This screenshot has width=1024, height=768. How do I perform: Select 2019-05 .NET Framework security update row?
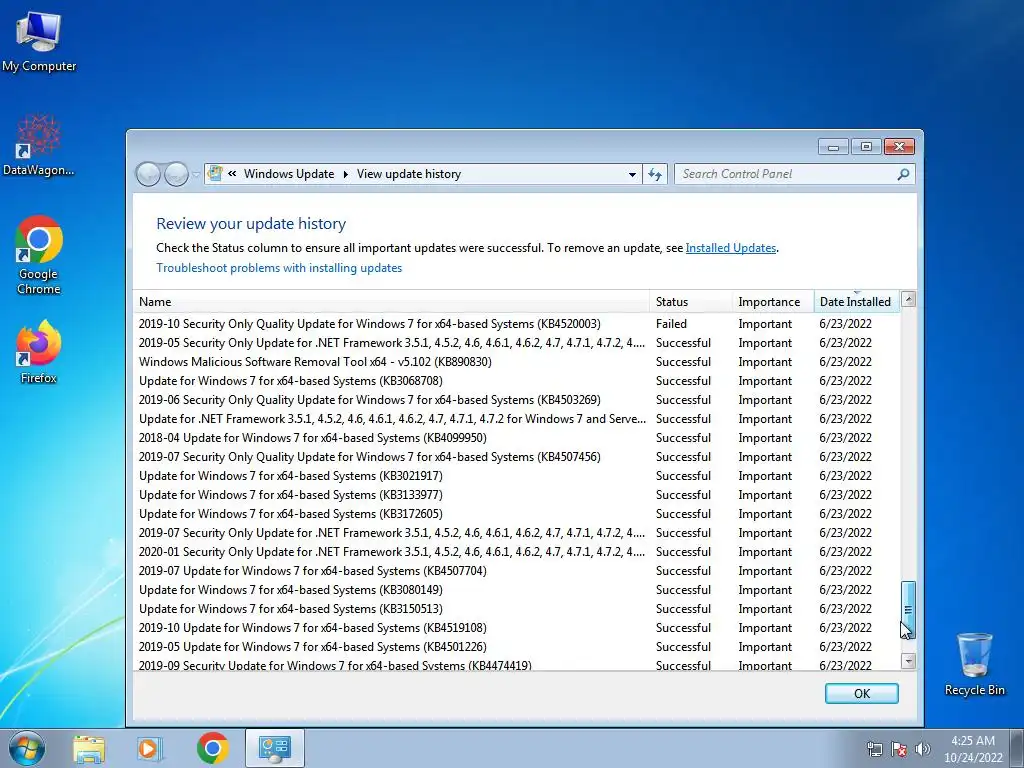516,343
